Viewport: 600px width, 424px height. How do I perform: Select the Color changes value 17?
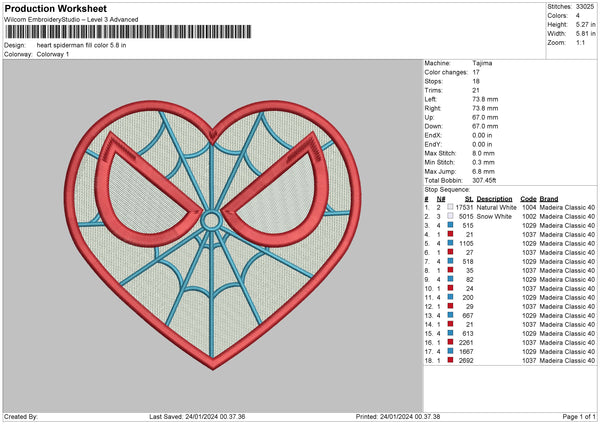tap(476, 72)
